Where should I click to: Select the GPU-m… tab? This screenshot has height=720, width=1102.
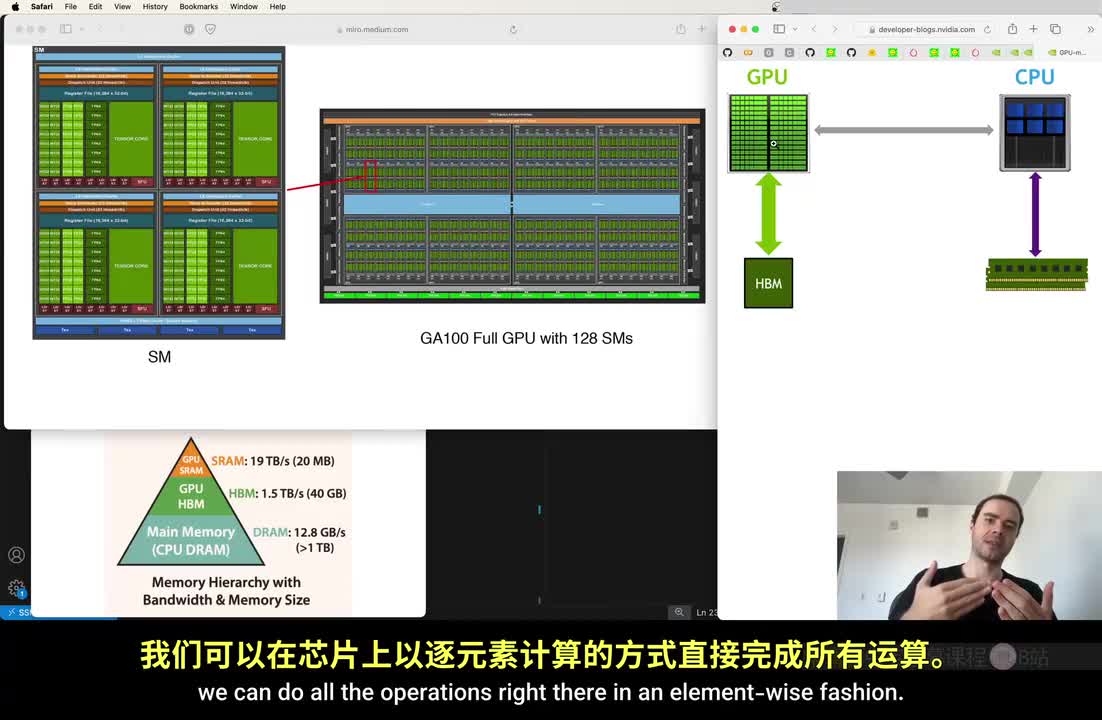1066,52
